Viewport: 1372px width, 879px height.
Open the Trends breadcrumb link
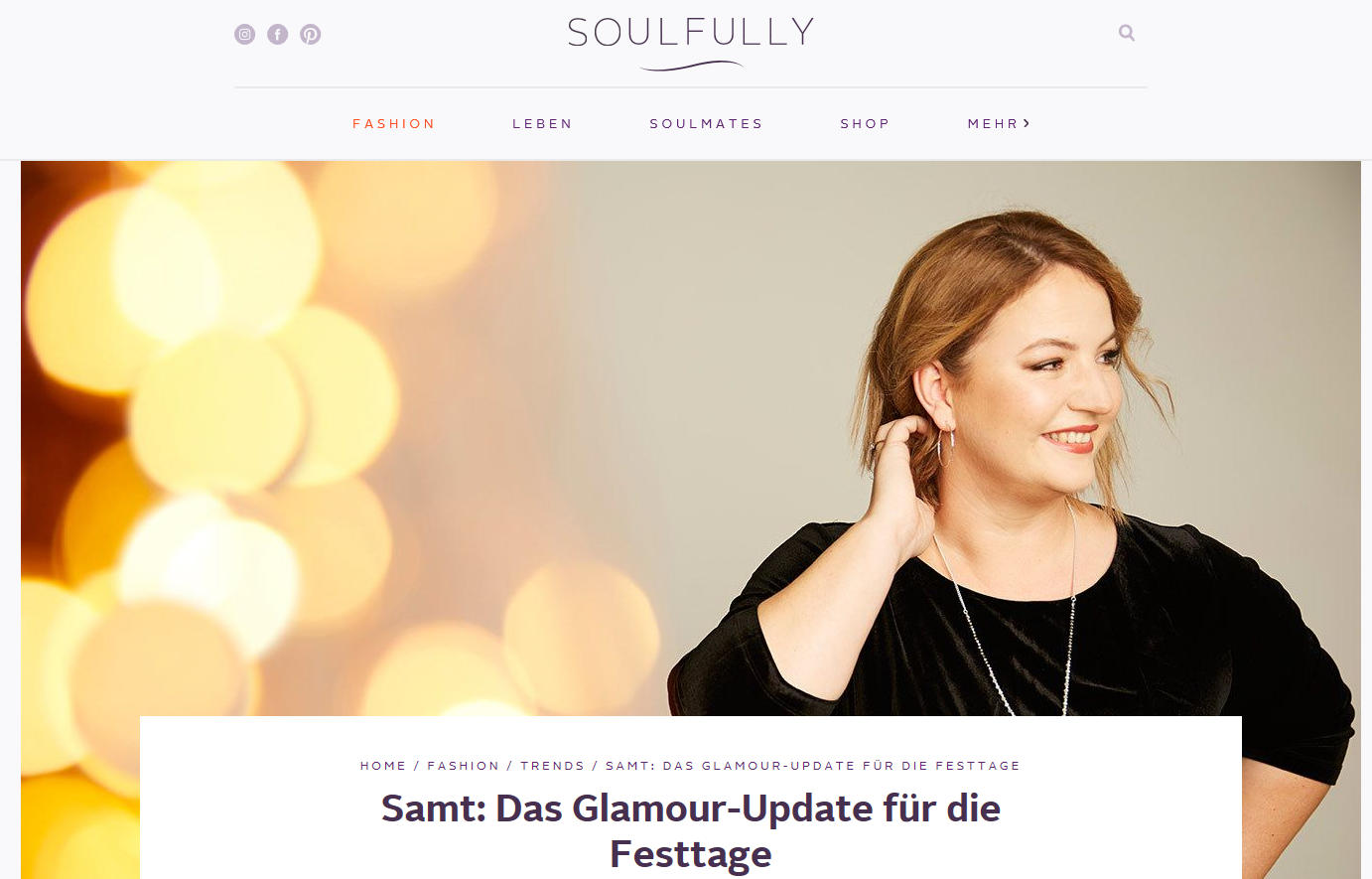click(553, 766)
